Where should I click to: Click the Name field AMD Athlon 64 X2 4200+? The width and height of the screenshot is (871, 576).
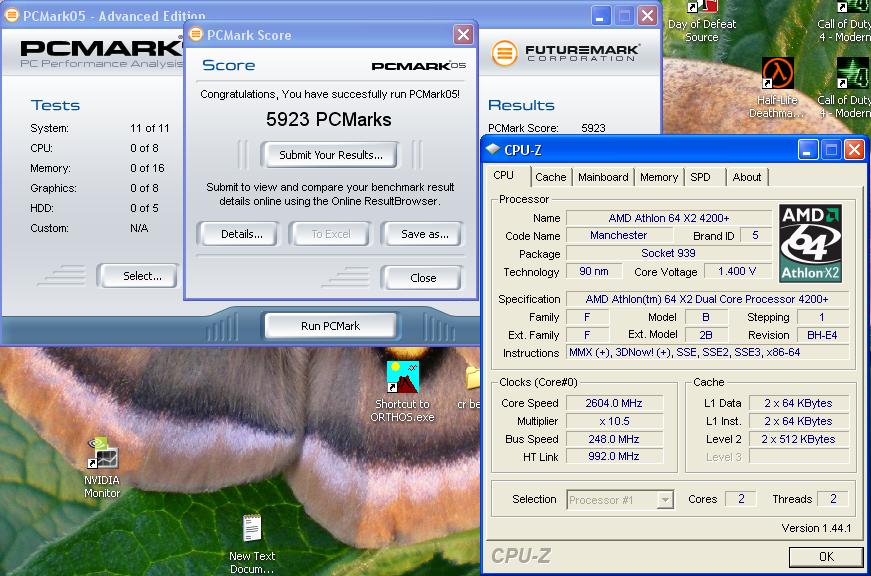pos(668,218)
